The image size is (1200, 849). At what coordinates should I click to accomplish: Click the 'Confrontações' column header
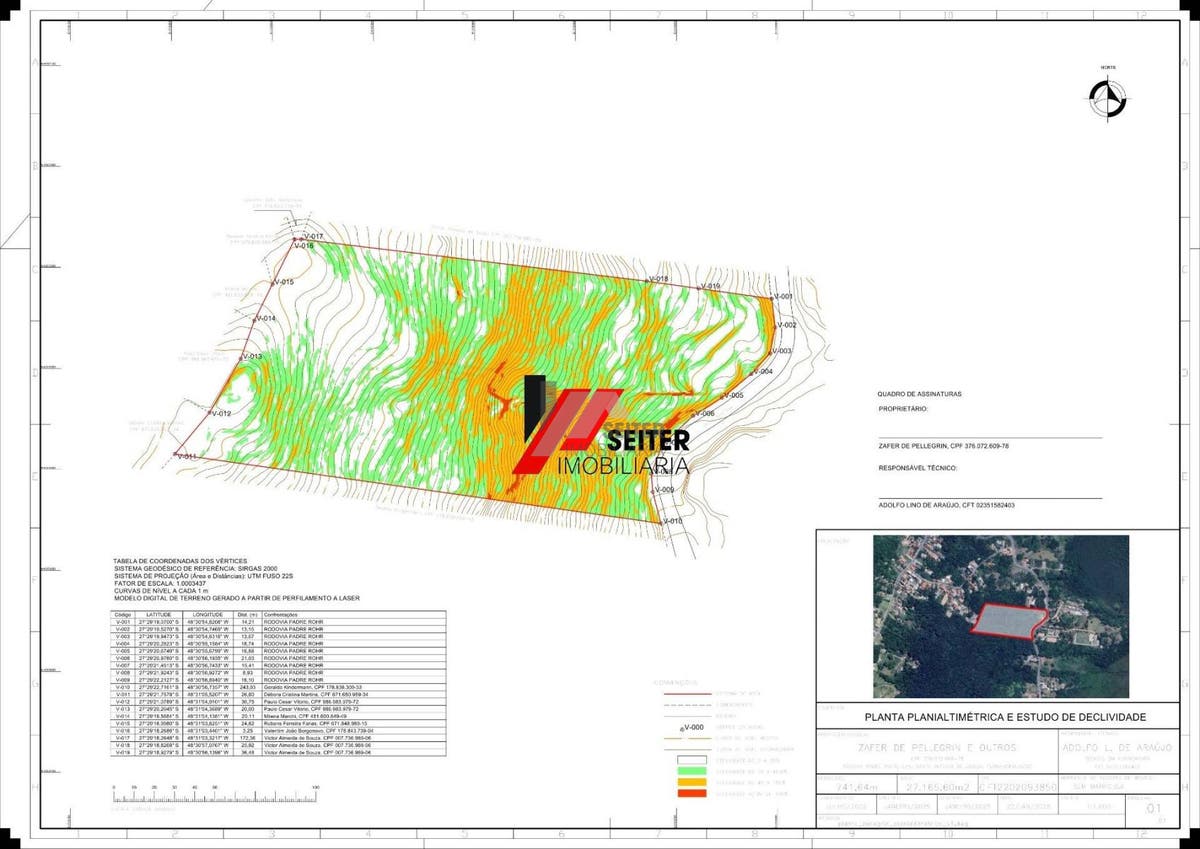(x=279, y=614)
